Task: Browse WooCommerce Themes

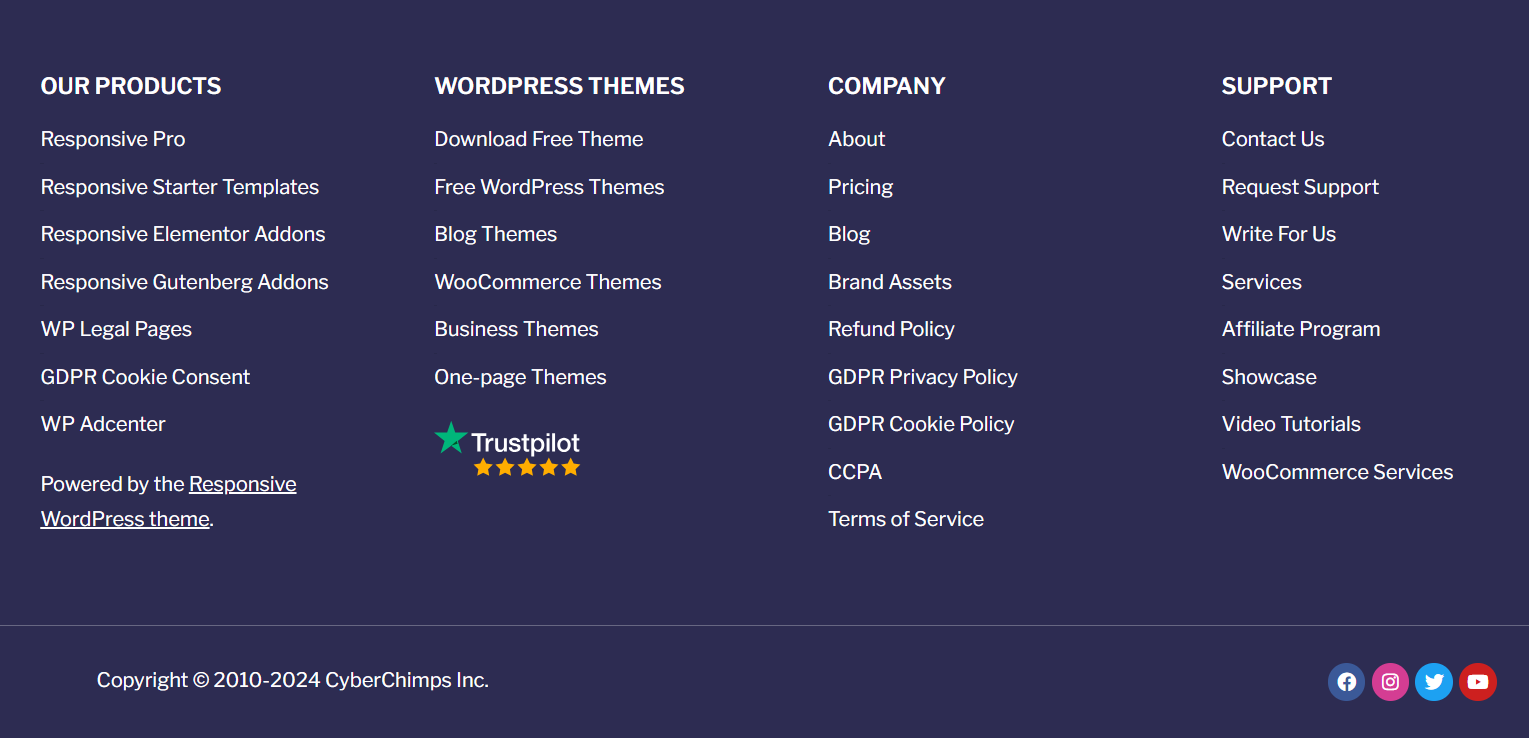Action: coord(548,282)
